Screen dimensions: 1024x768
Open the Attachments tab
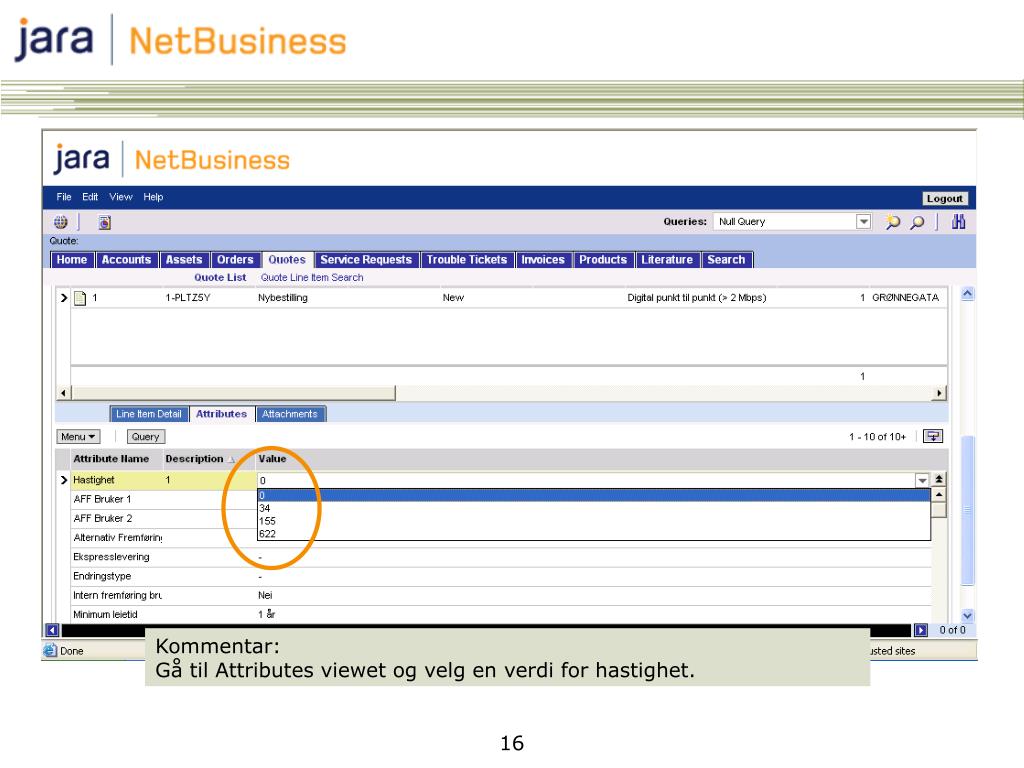coord(290,414)
